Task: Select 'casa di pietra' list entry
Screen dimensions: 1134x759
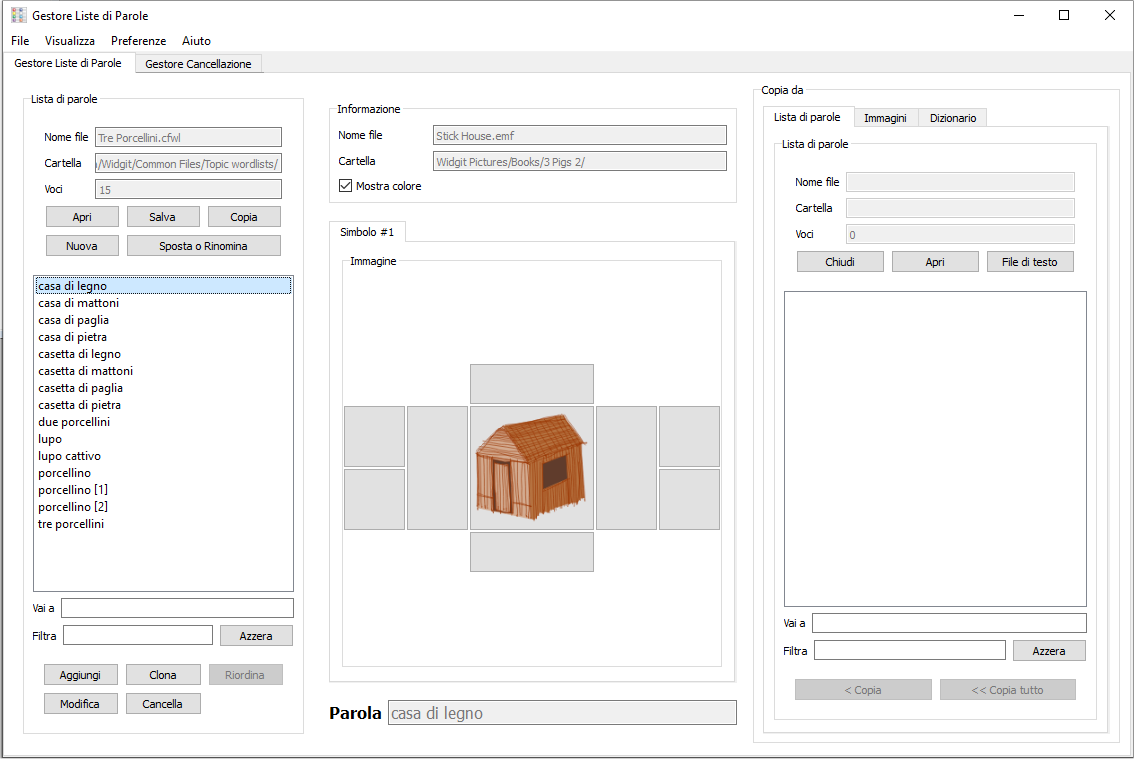Action: click(x=163, y=337)
